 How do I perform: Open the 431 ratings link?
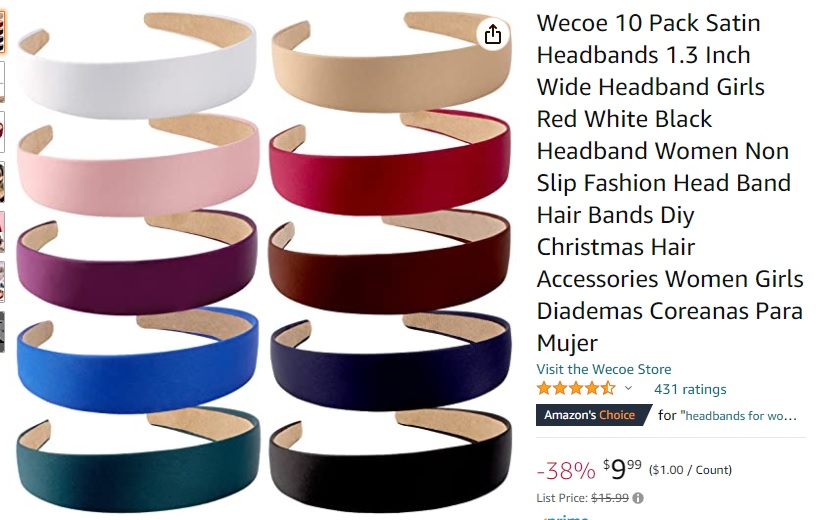click(x=690, y=389)
